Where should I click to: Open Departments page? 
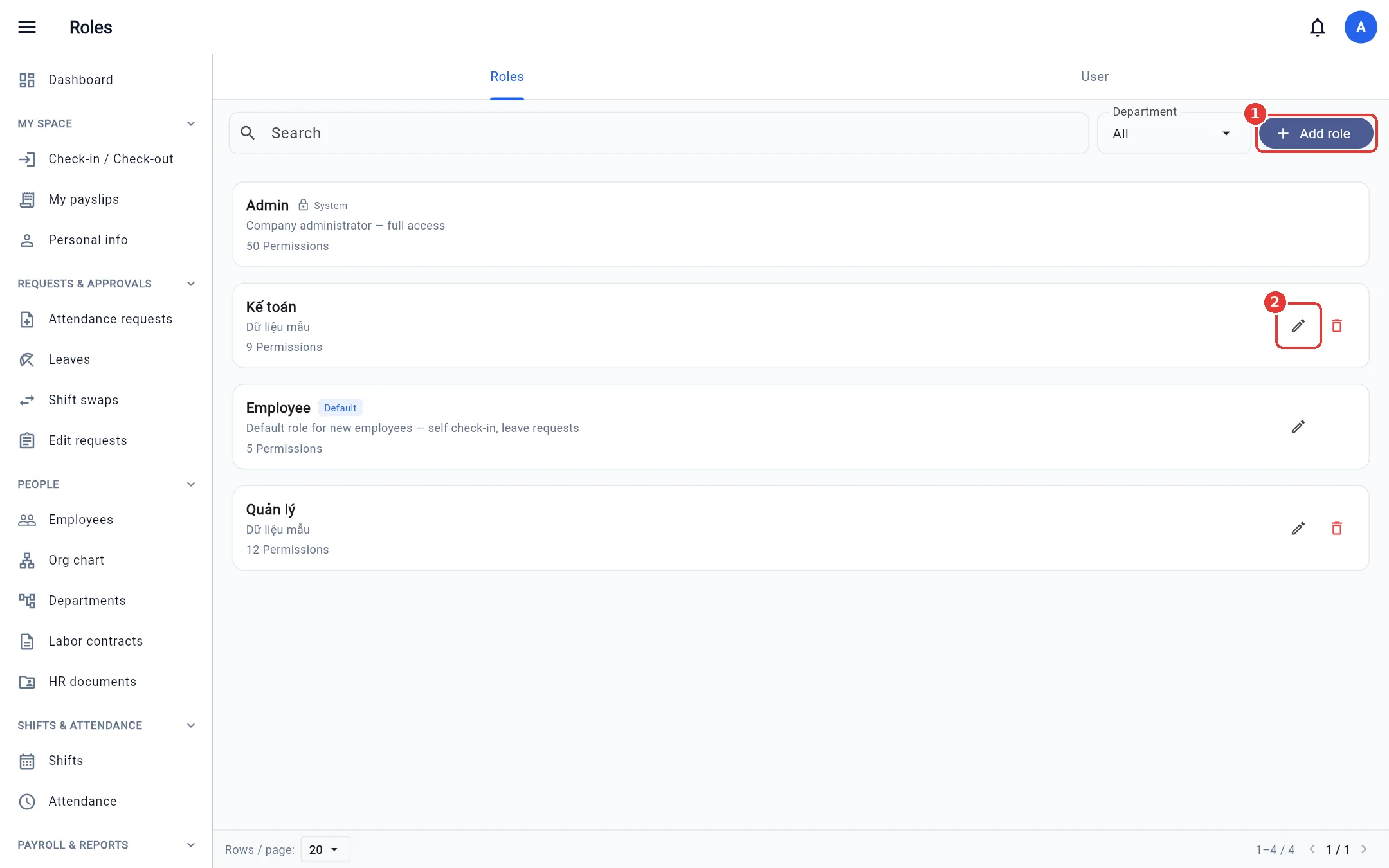click(x=106, y=601)
